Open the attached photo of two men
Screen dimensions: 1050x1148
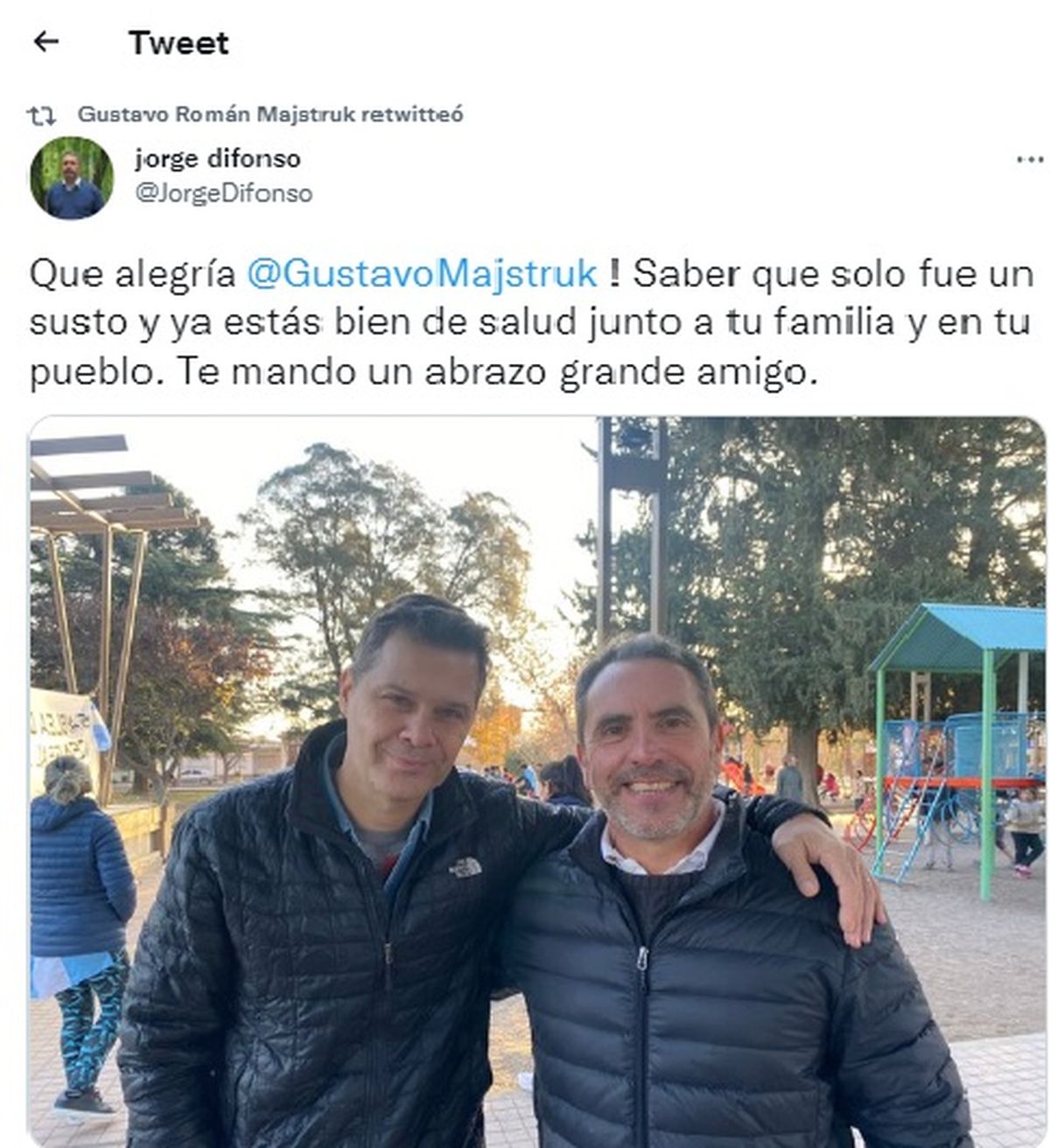click(x=537, y=781)
